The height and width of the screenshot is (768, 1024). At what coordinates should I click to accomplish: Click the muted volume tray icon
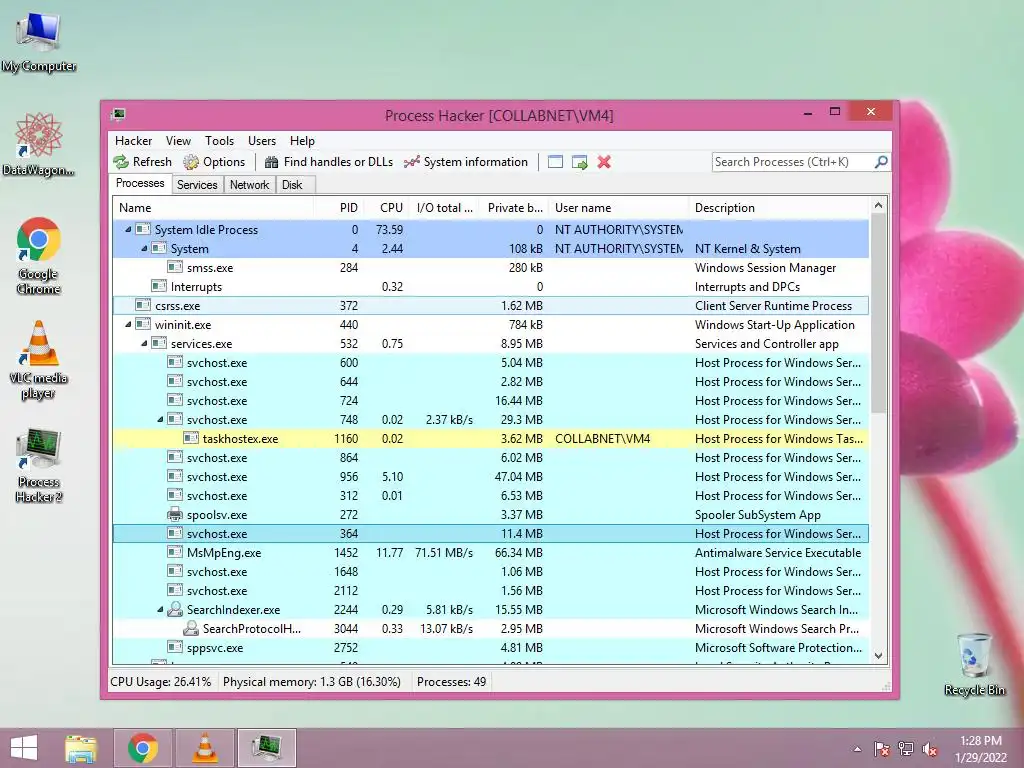pyautogui.click(x=930, y=749)
